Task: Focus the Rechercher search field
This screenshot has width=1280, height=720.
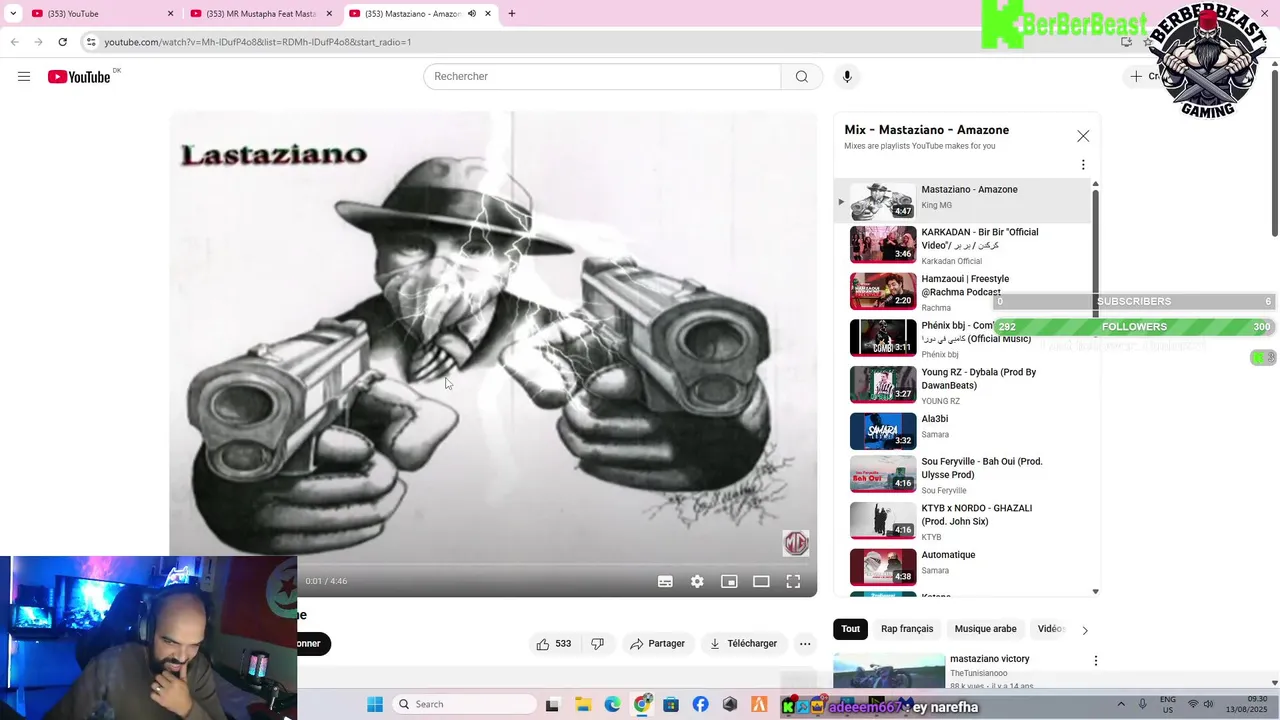Action: [x=603, y=77]
